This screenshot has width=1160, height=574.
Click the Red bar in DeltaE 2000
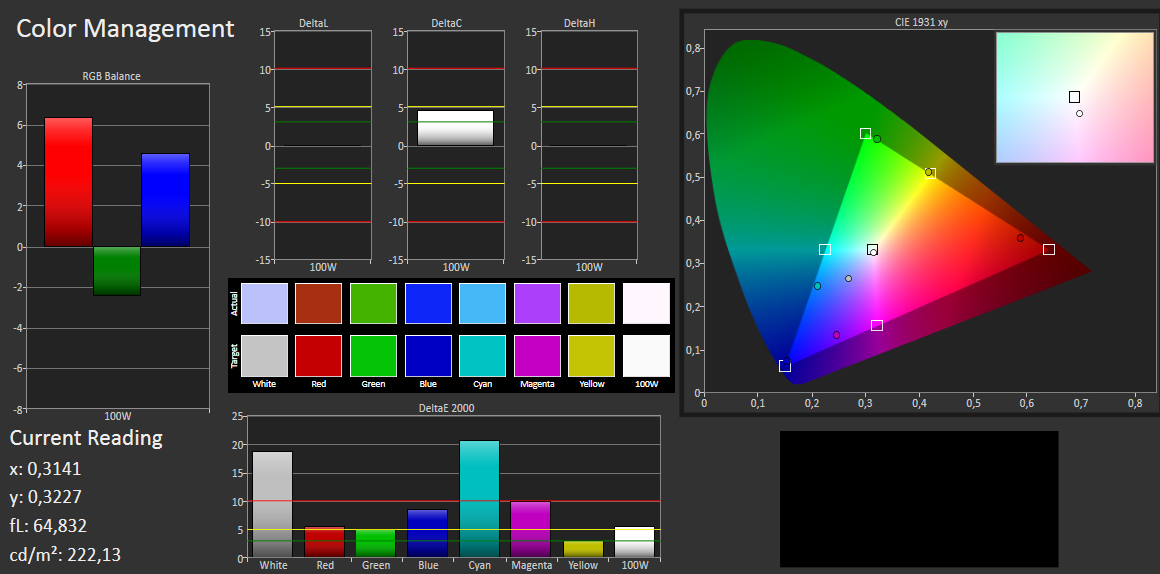(325, 542)
